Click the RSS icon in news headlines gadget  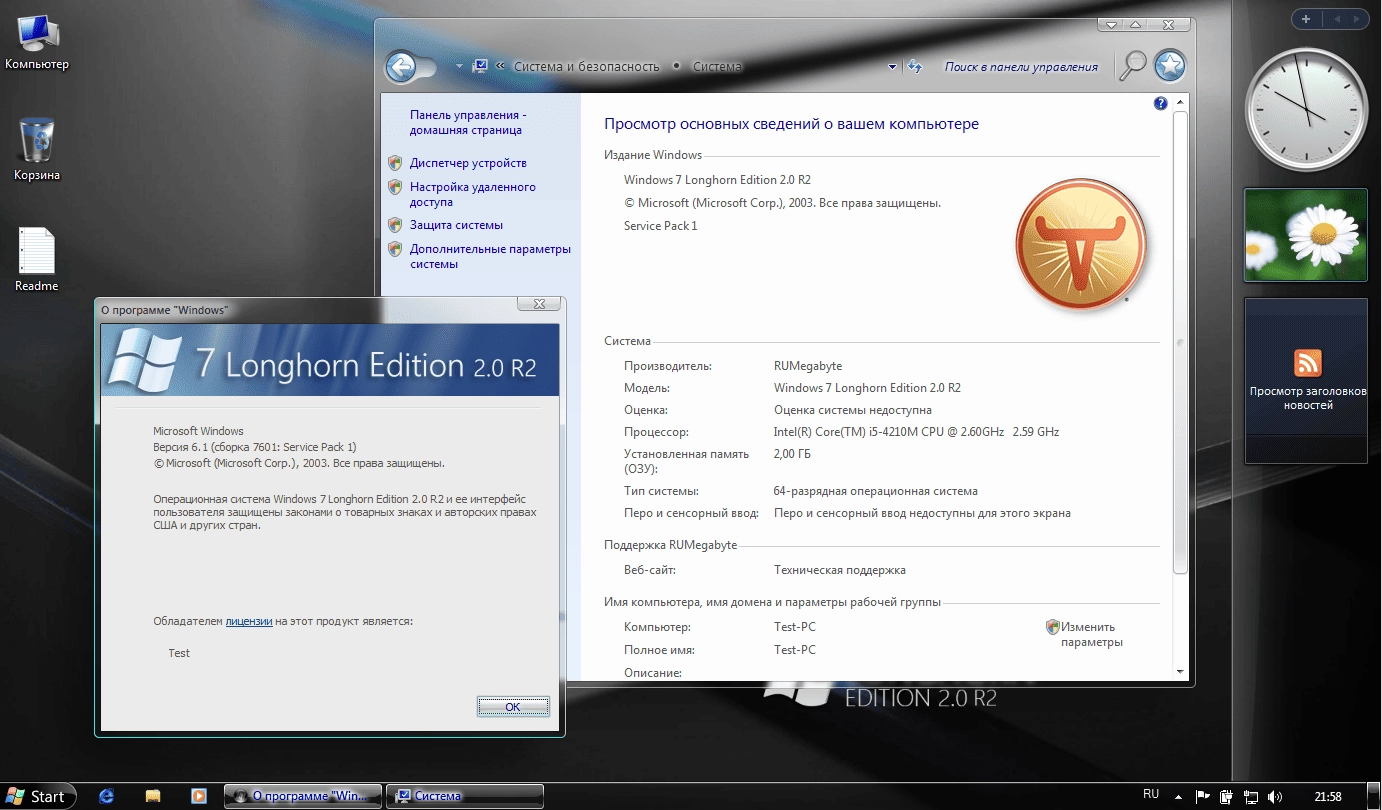(1308, 362)
